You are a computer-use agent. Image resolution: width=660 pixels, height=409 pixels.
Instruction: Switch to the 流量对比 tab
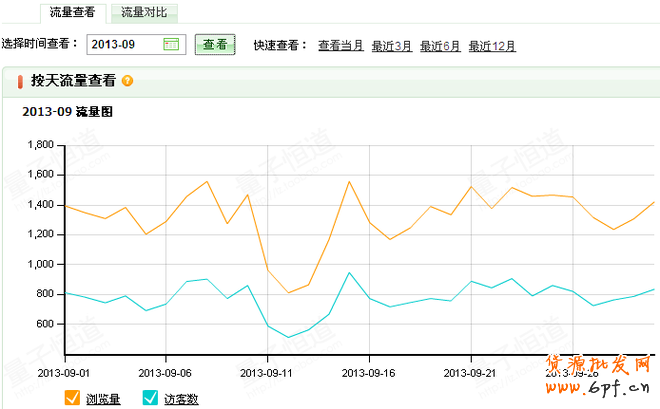click(x=144, y=13)
